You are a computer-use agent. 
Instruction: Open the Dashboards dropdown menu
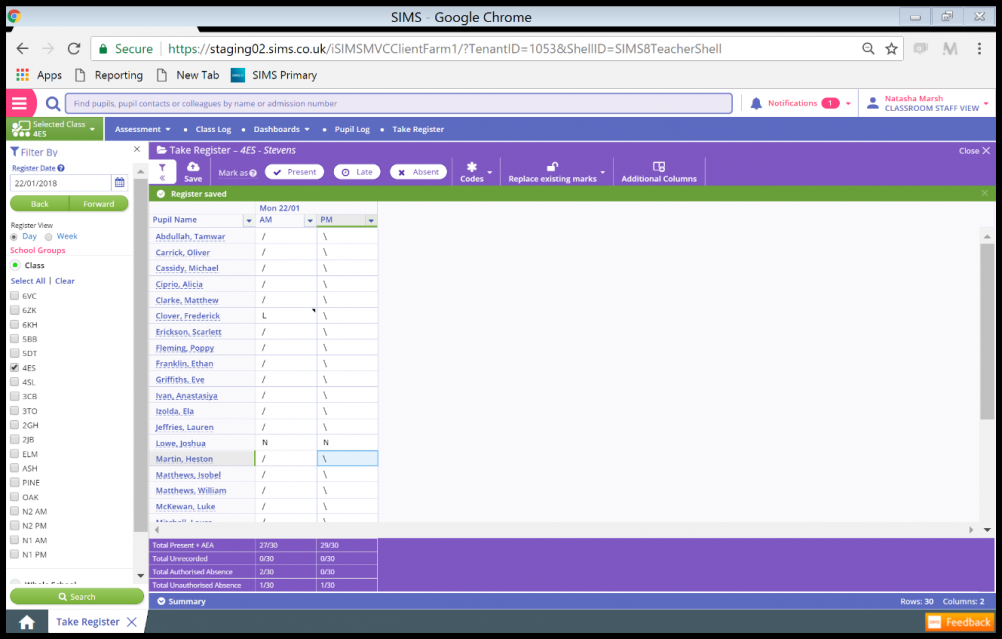point(281,129)
